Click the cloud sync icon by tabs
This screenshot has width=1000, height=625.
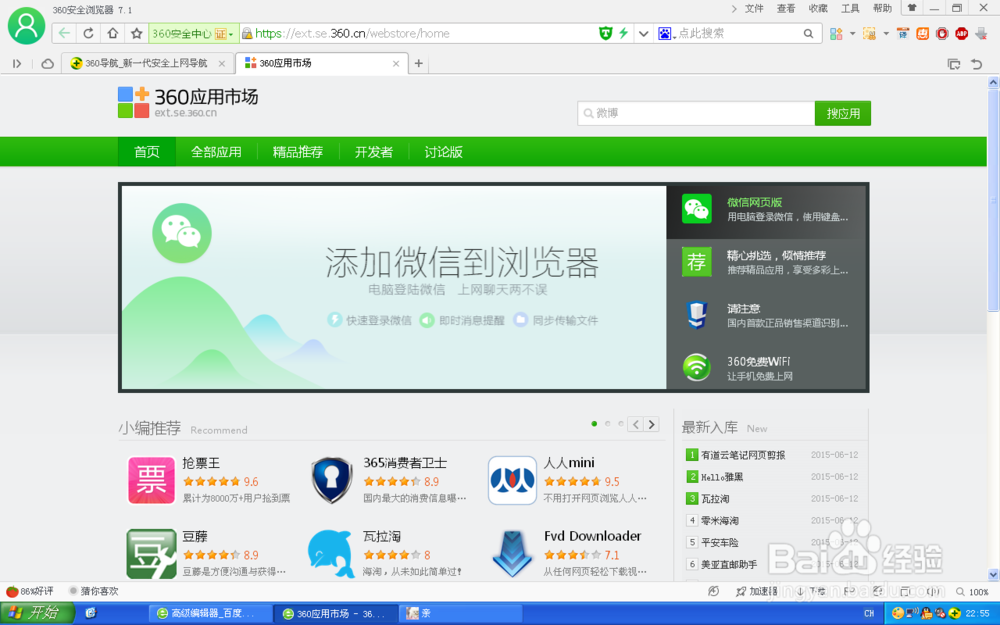(x=47, y=64)
